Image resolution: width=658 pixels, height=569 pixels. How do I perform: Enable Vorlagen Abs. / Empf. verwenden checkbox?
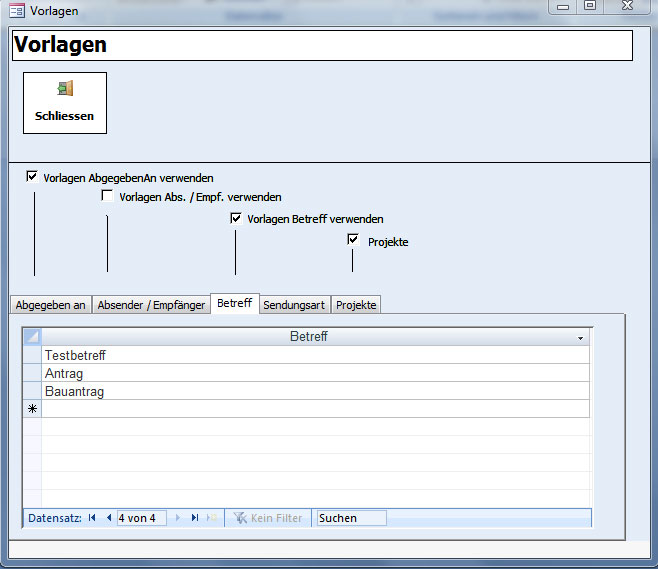[x=107, y=196]
